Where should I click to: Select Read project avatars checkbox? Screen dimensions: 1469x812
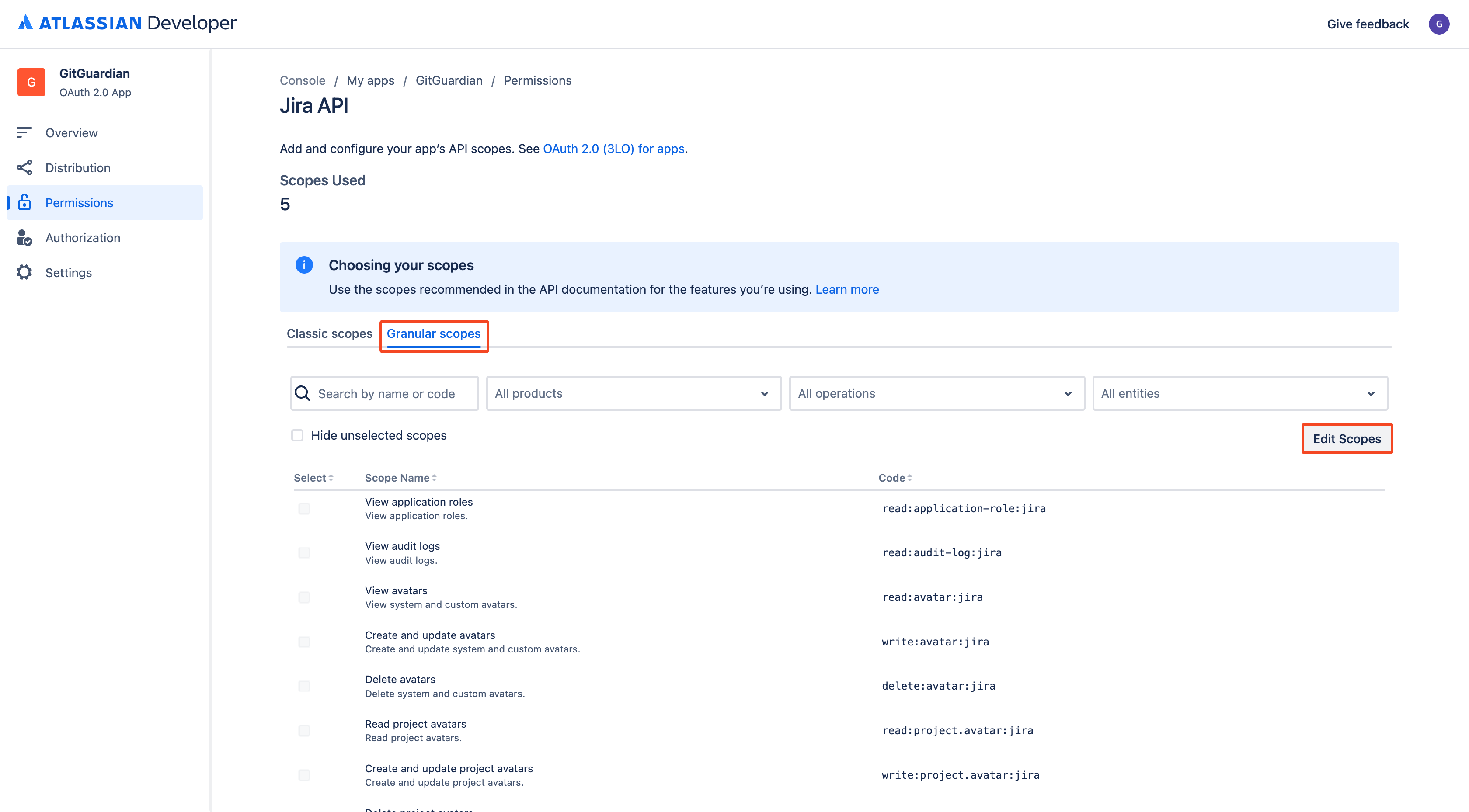point(304,730)
